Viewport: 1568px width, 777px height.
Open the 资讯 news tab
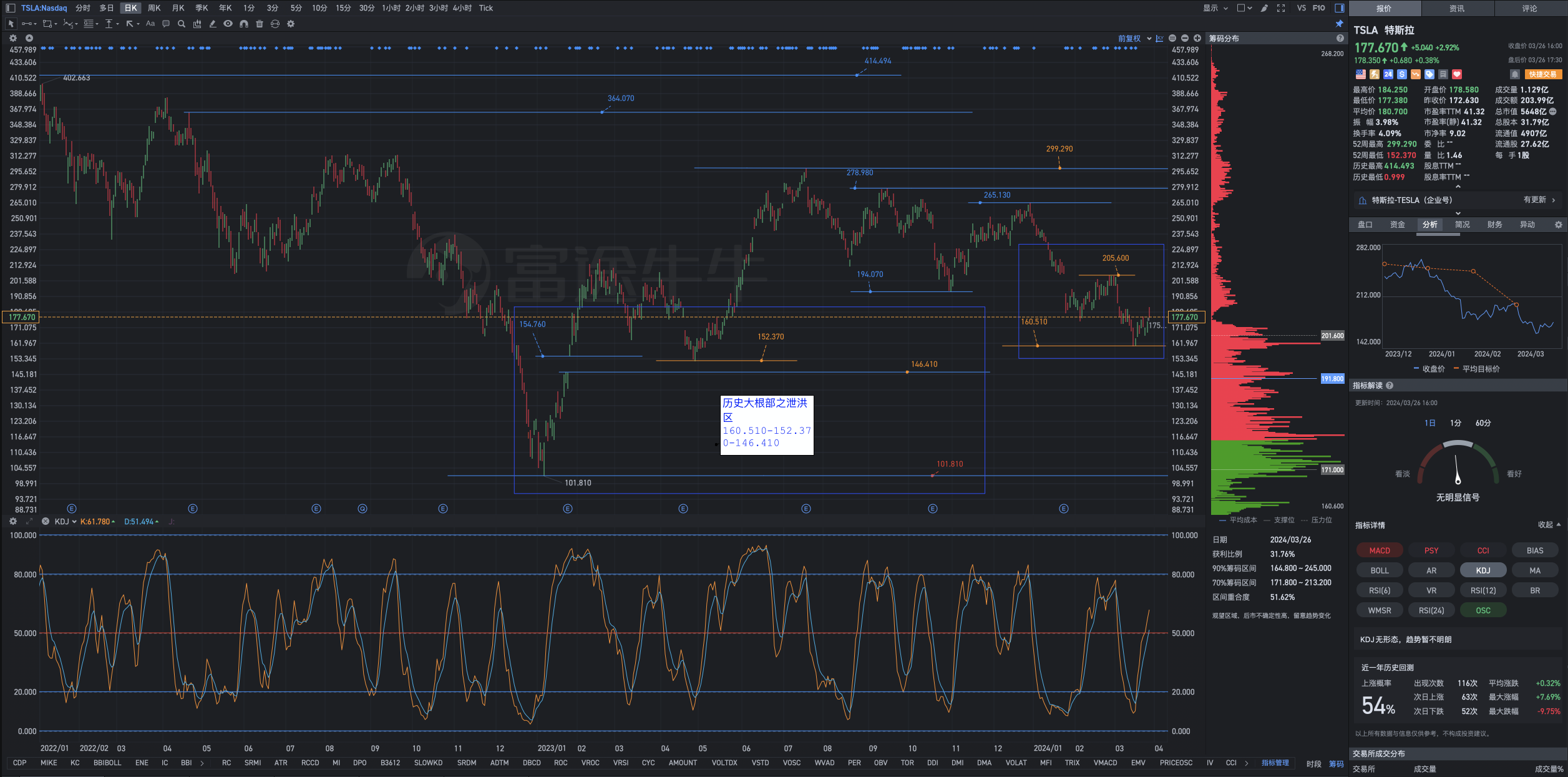point(1457,8)
